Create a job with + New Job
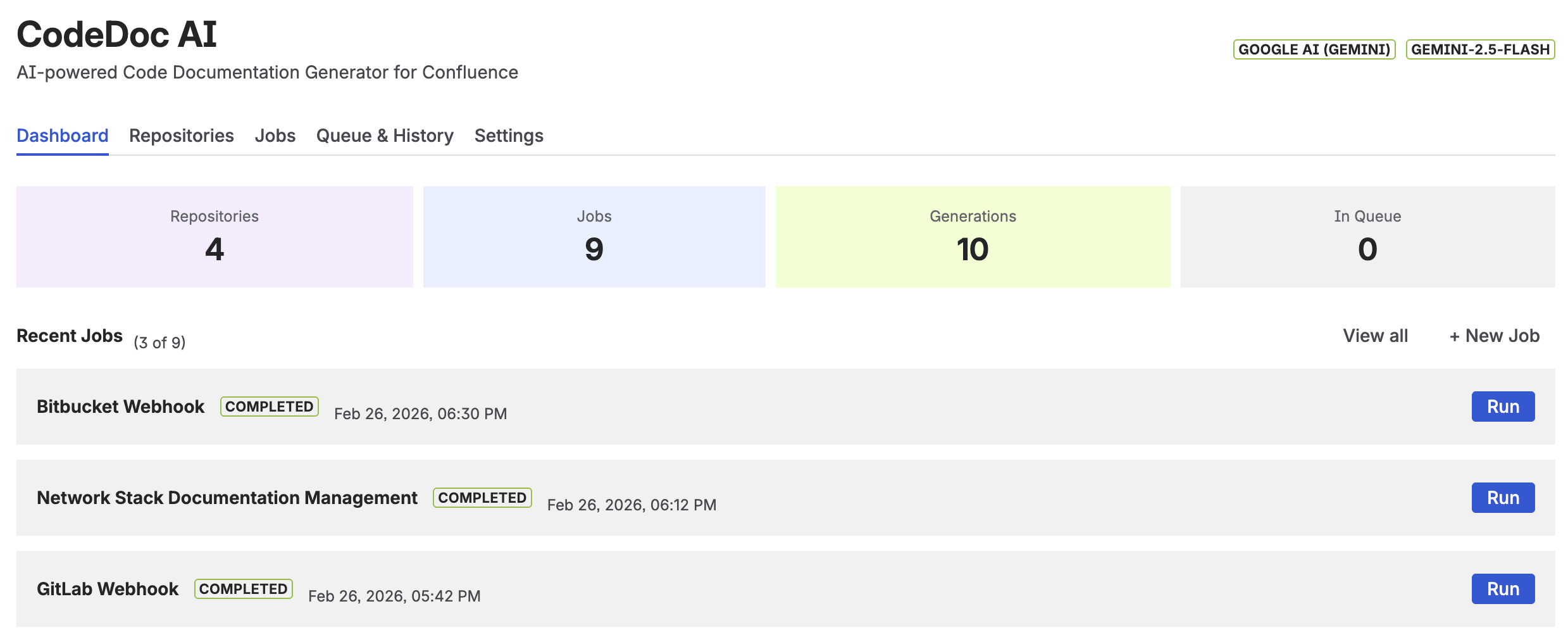1568x637 pixels. 1494,336
